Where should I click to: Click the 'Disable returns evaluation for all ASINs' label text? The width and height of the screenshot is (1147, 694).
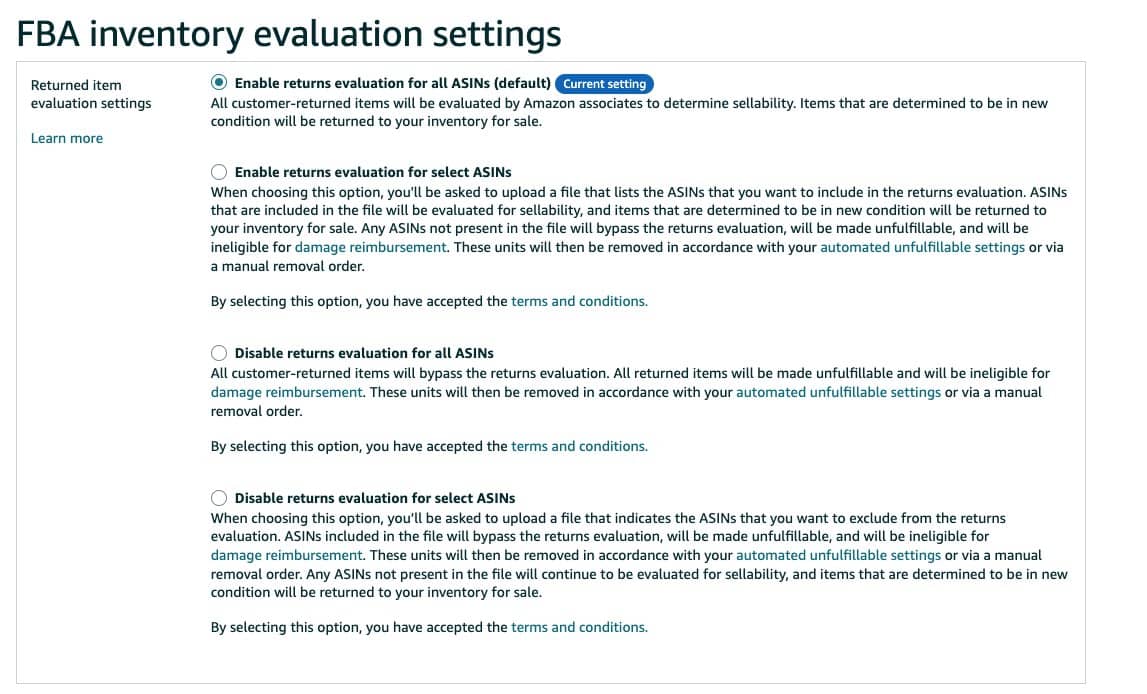point(364,353)
